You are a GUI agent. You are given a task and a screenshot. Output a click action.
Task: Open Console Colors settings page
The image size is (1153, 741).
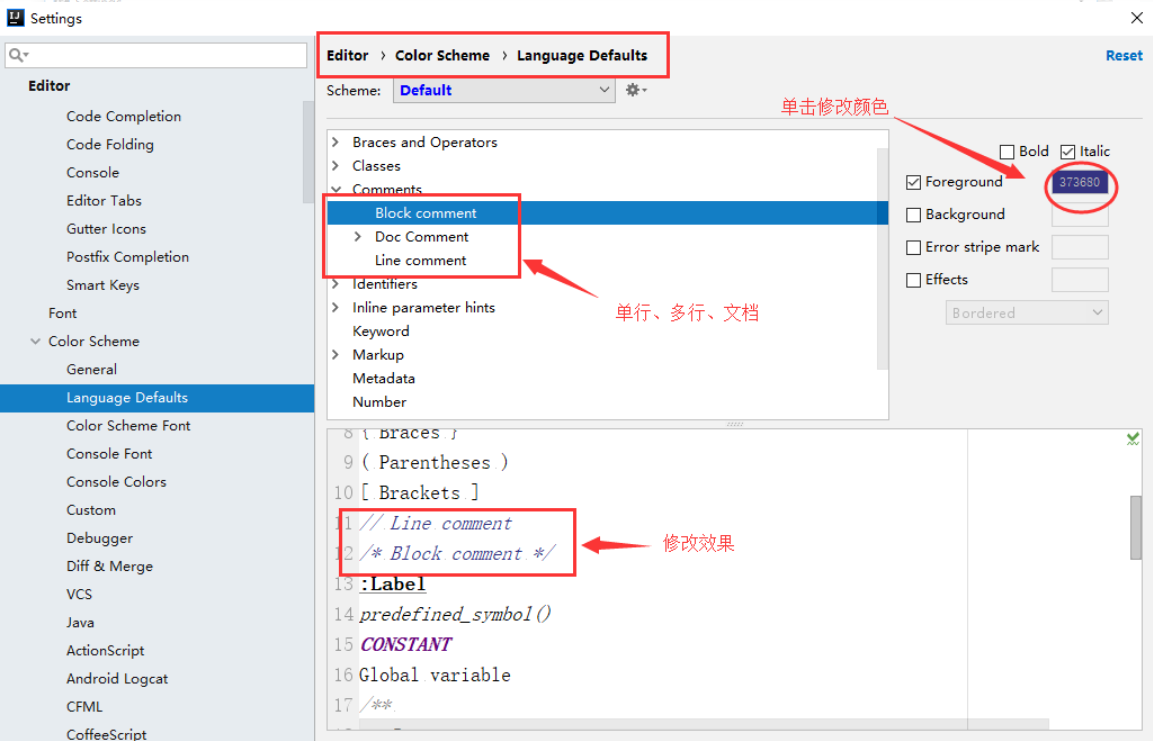click(116, 482)
